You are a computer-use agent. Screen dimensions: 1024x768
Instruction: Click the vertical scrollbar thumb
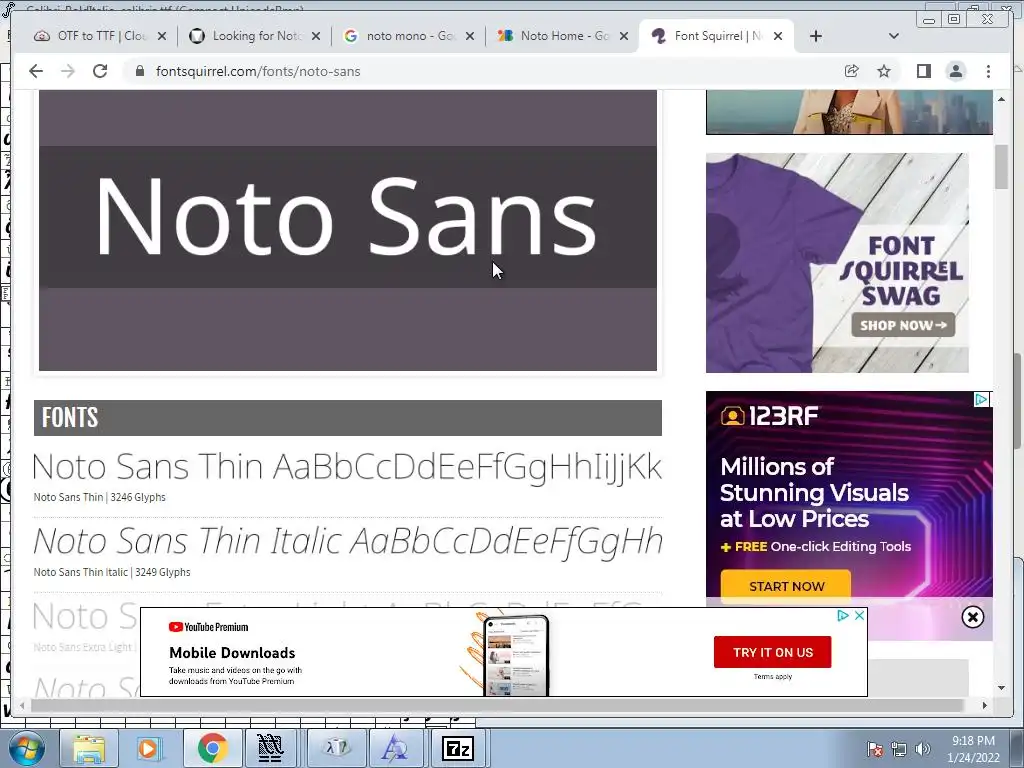tap(1001, 167)
